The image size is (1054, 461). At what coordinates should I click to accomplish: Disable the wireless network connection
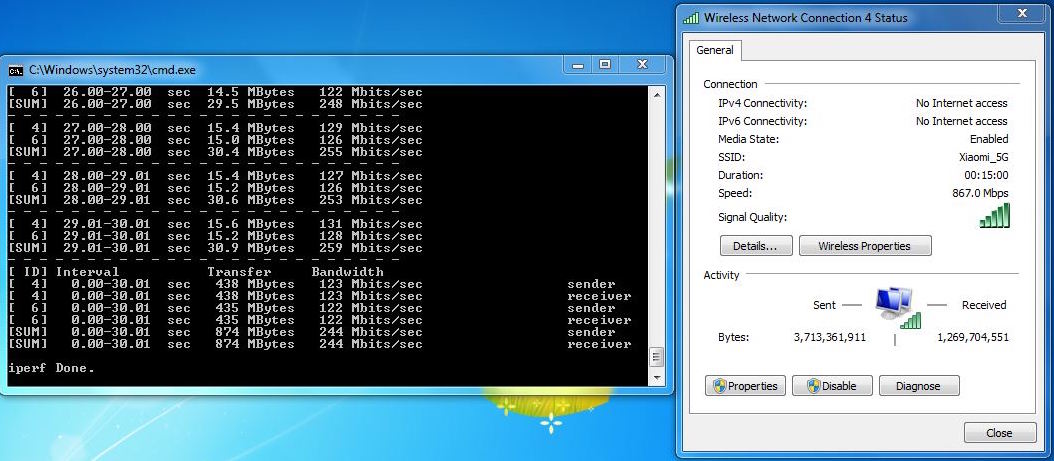(832, 386)
